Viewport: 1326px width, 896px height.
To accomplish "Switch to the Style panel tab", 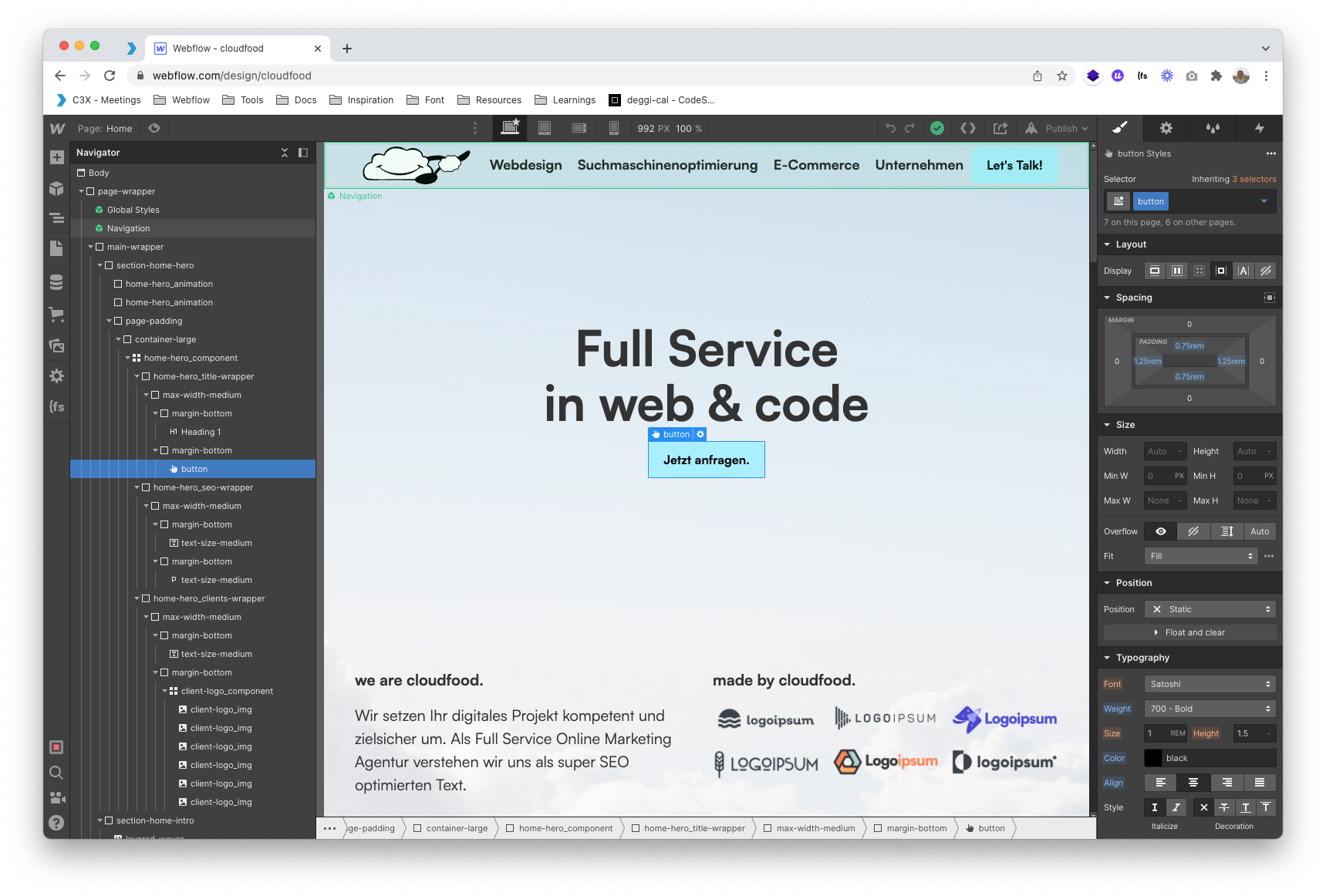I will tap(1120, 128).
